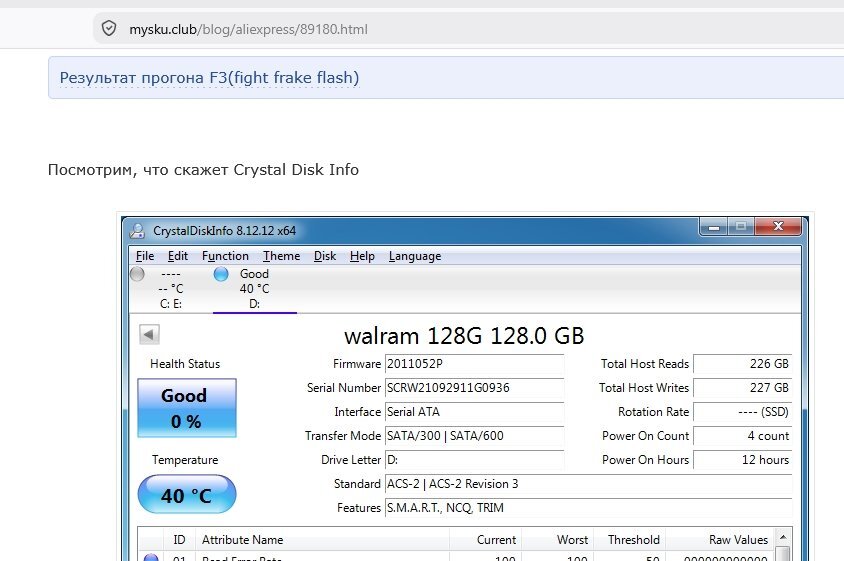Open the Disk menu
Screen dimensions: 844x561
point(325,256)
